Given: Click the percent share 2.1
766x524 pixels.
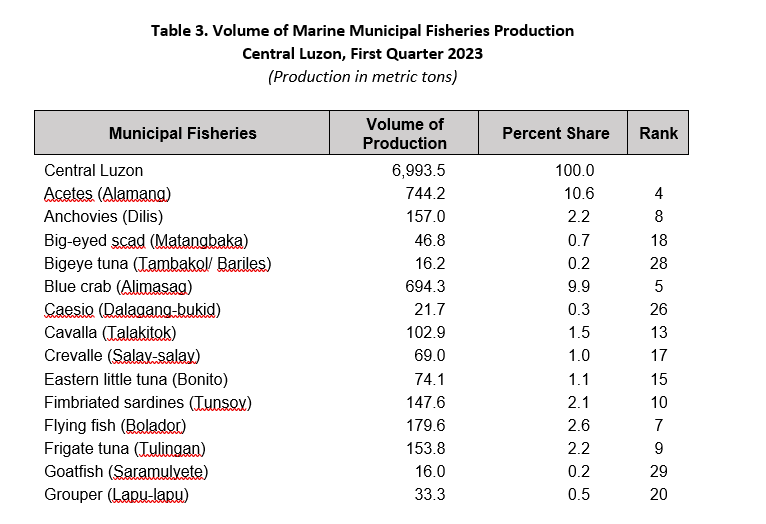Looking at the screenshot, I should click(x=579, y=402).
